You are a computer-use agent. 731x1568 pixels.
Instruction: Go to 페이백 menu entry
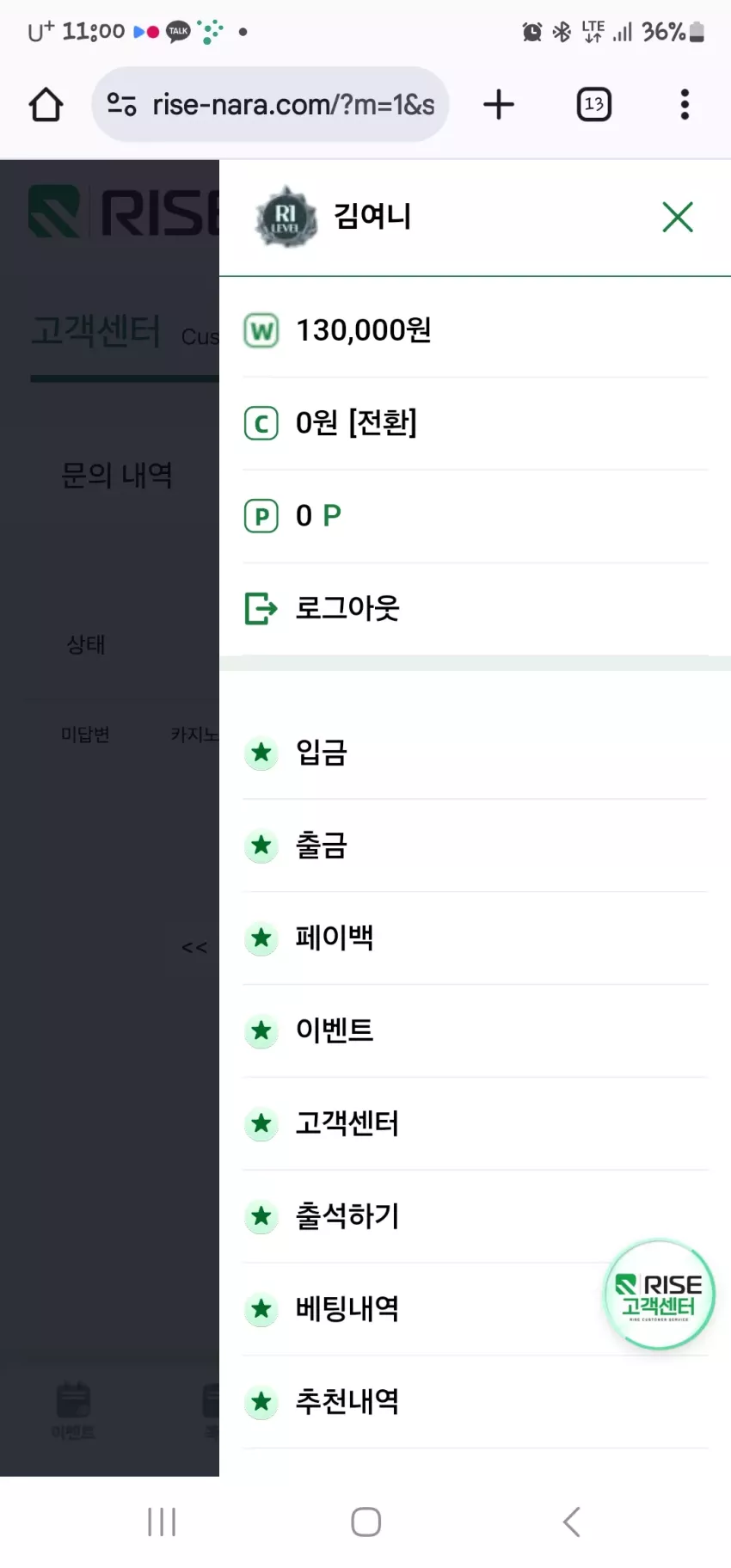(x=475, y=938)
